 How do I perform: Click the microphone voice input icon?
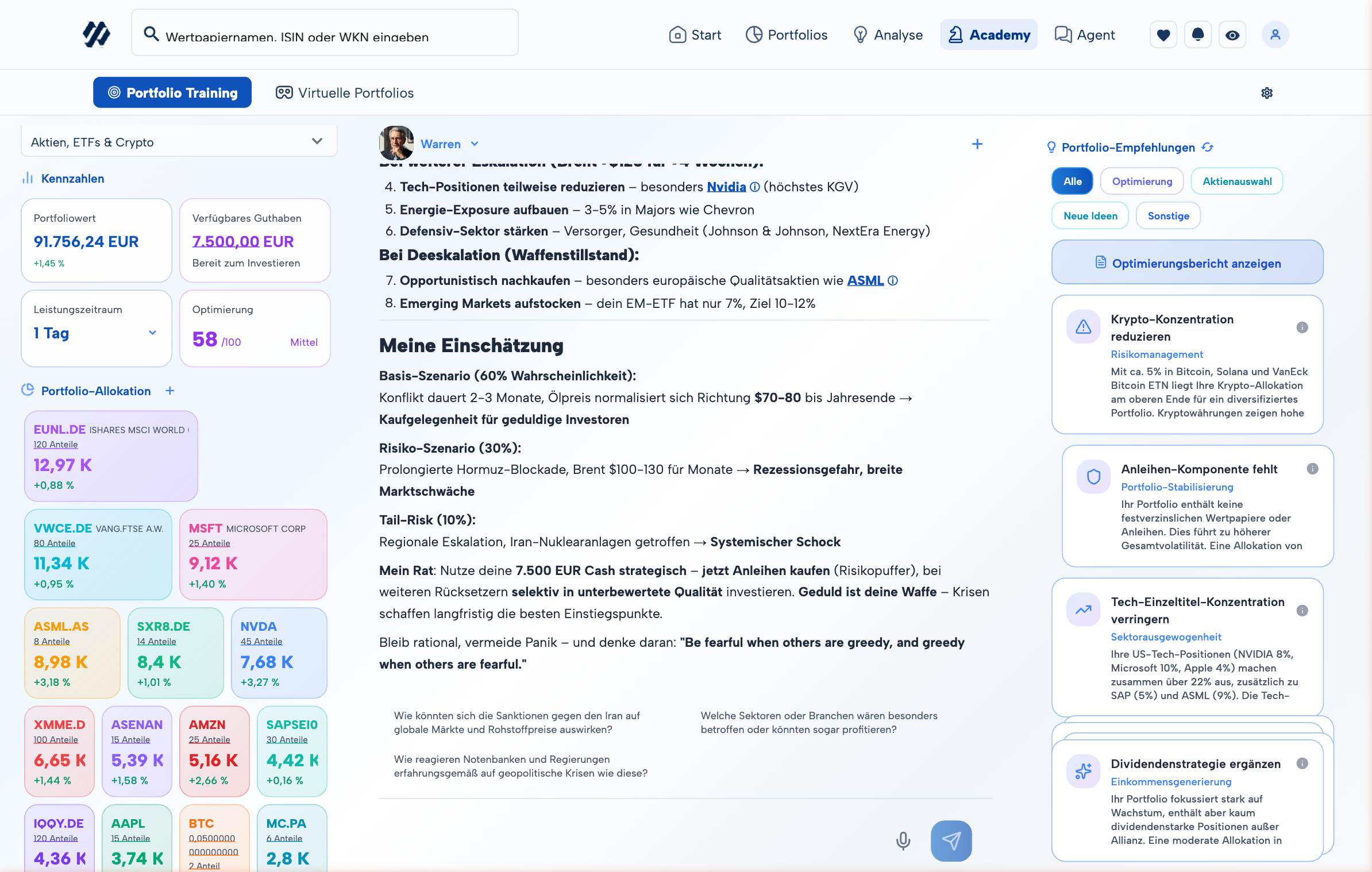903,840
